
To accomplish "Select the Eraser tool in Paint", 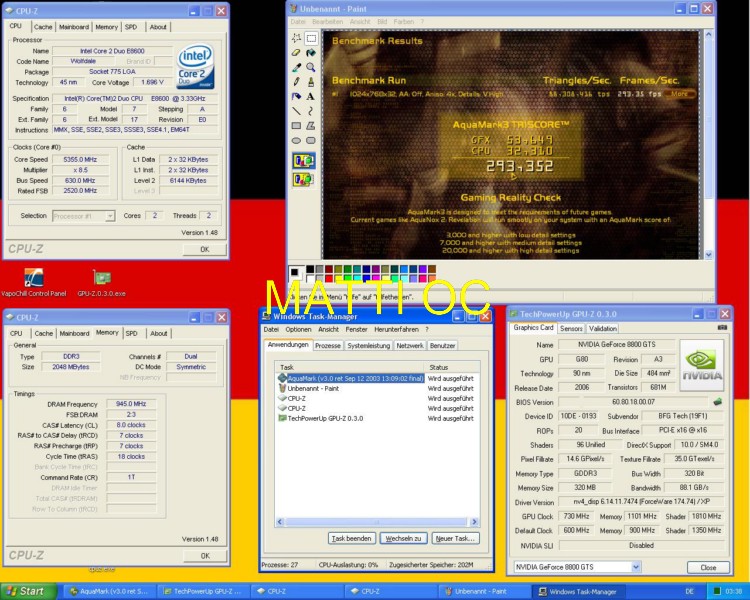I will pyautogui.click(x=297, y=53).
